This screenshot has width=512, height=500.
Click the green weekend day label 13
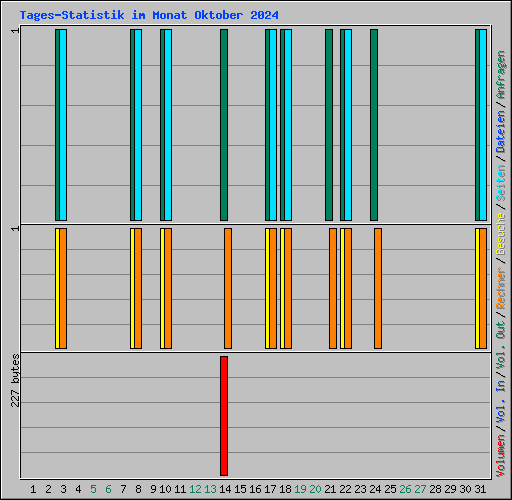(210, 489)
